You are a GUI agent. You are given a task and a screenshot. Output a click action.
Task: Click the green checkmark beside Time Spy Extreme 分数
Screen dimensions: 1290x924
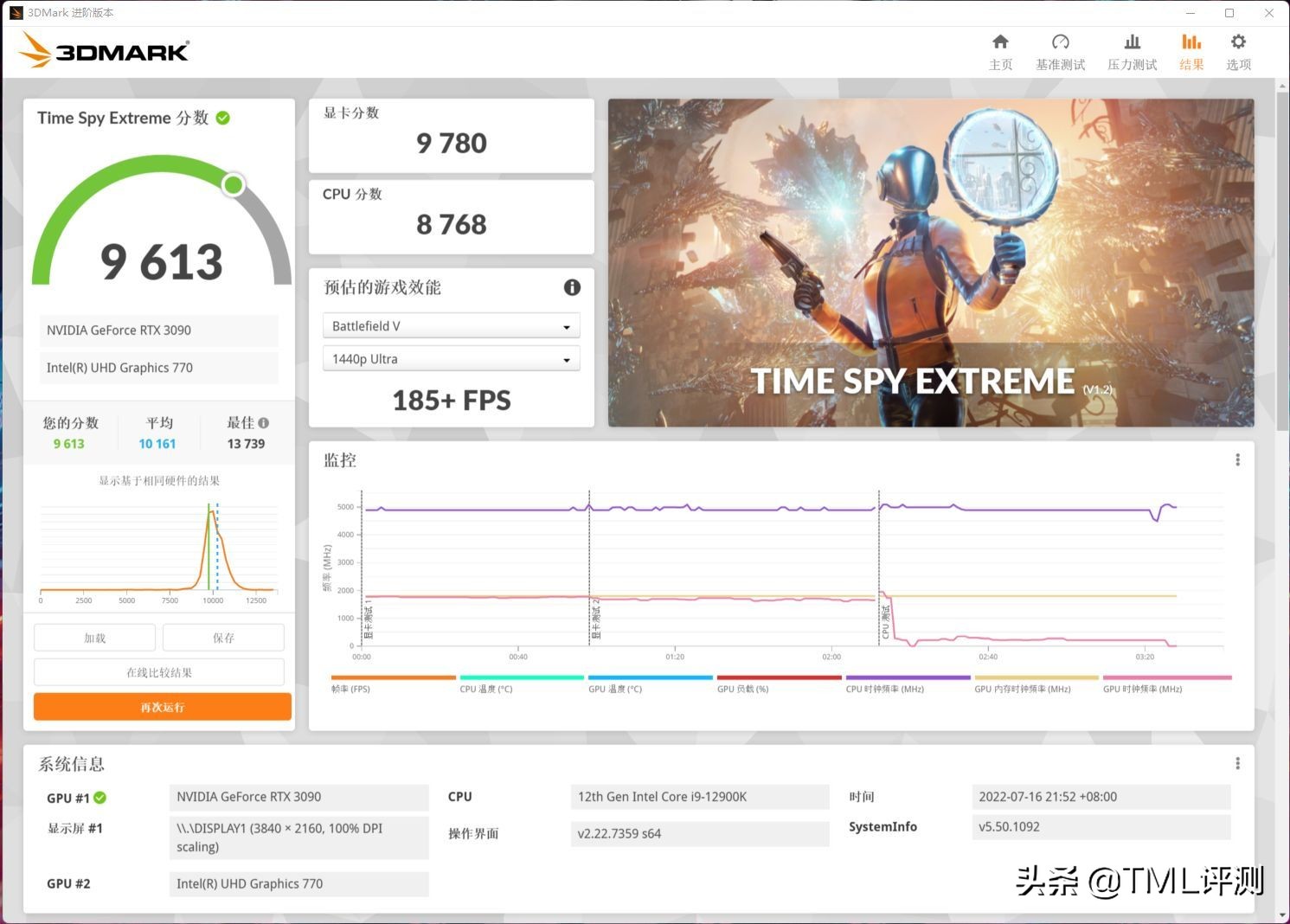pyautogui.click(x=223, y=118)
